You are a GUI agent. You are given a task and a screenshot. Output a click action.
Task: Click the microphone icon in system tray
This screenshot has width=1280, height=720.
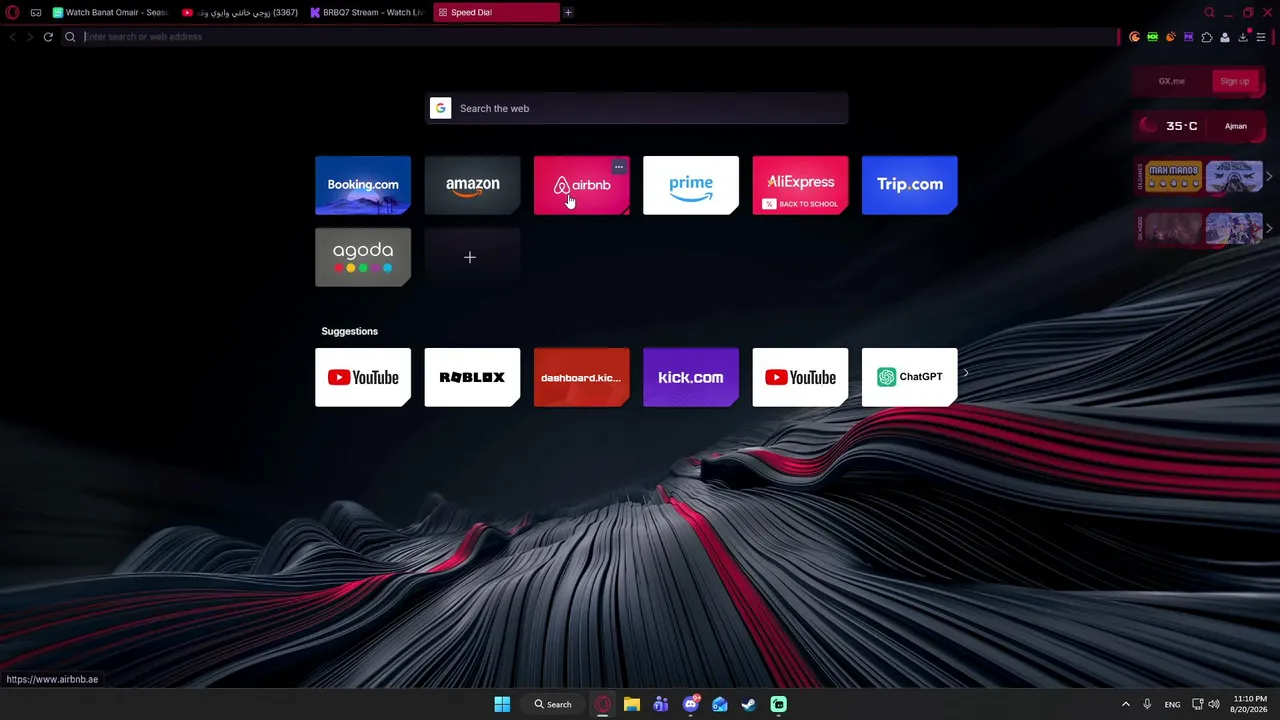point(1147,704)
